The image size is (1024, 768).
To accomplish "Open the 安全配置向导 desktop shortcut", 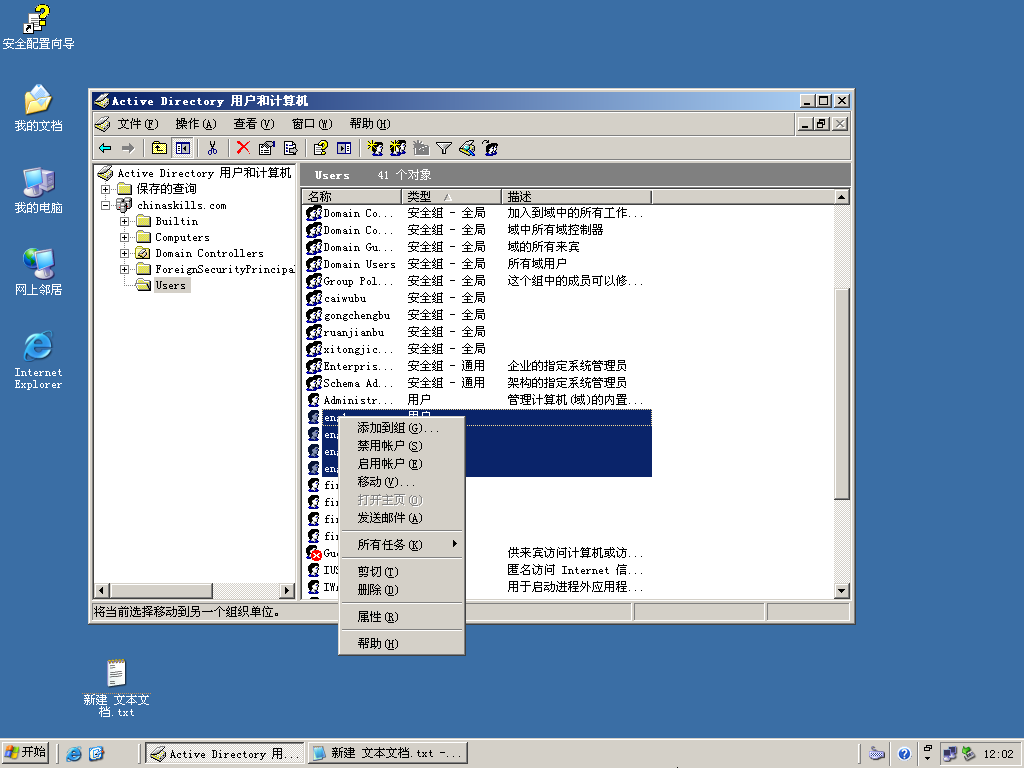I will 38,27.
